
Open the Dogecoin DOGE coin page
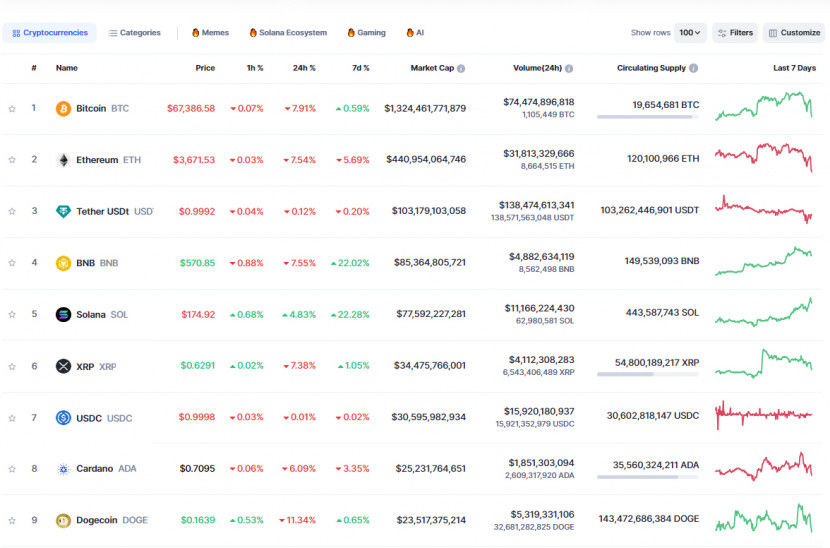pos(112,520)
